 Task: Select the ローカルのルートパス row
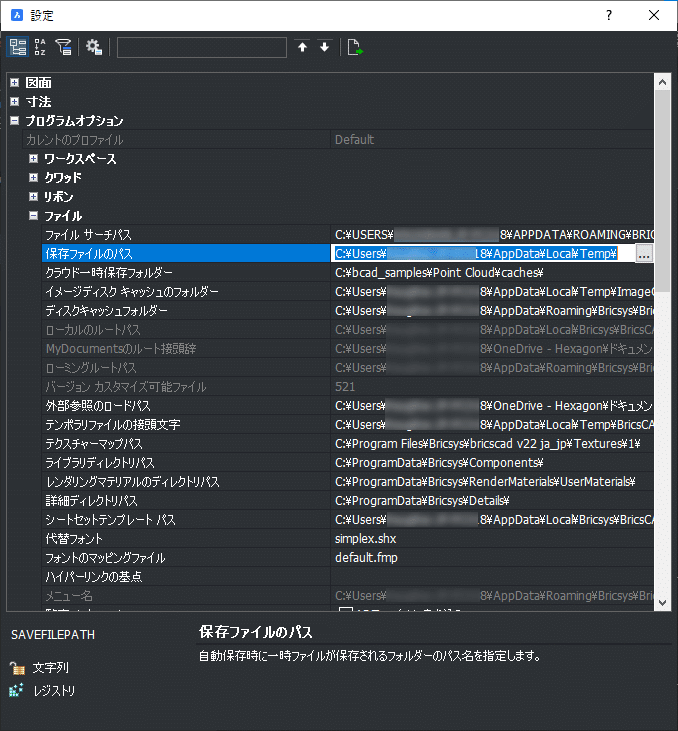tap(347, 330)
